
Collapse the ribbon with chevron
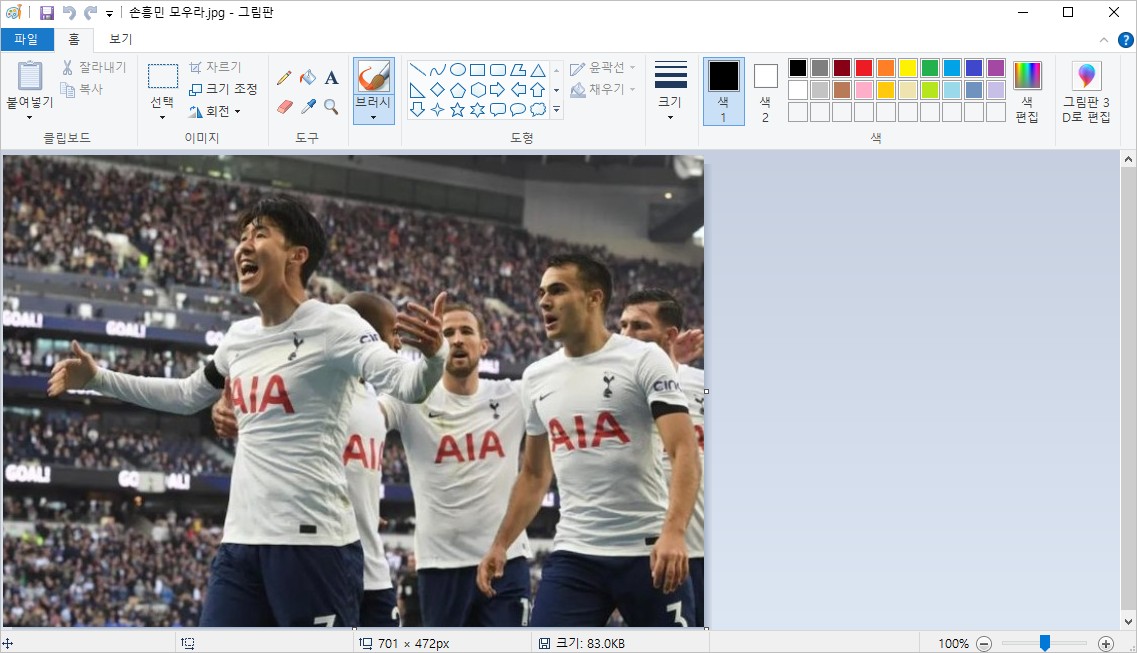[x=1104, y=40]
